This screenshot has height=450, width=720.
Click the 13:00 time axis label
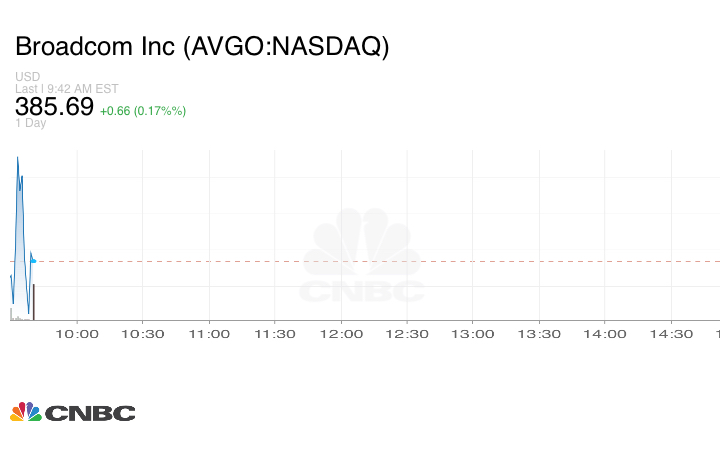tap(472, 334)
